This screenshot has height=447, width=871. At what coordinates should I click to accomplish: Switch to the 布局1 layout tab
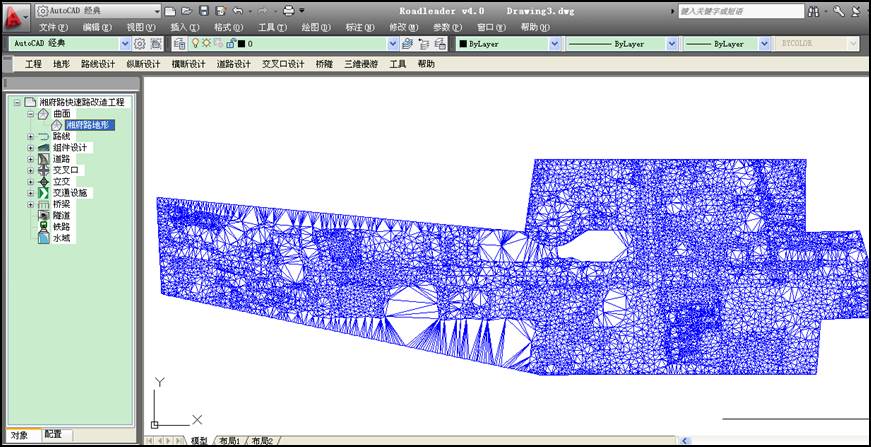click(230, 441)
